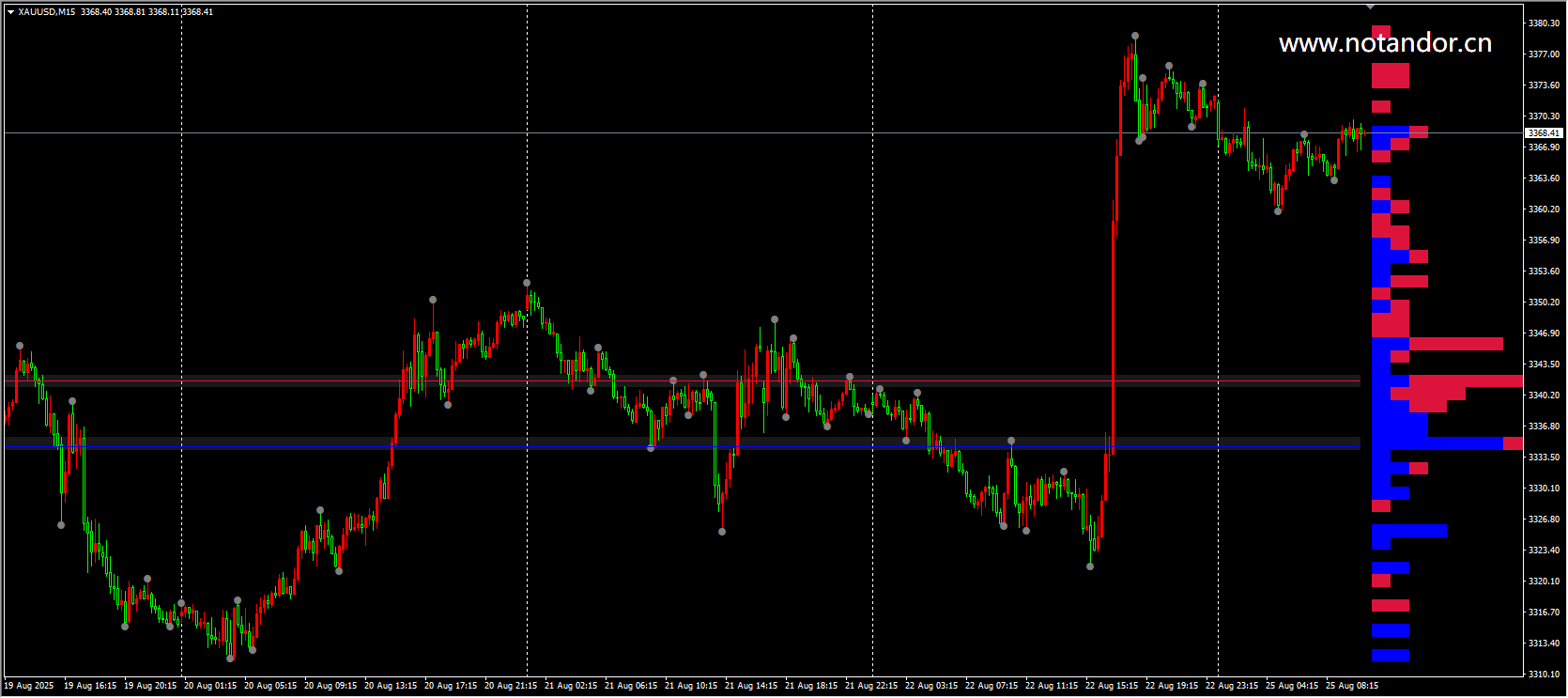Click the 22 Aug 03:15 time label
Viewport: 1568px width, 698px height.
point(931,686)
